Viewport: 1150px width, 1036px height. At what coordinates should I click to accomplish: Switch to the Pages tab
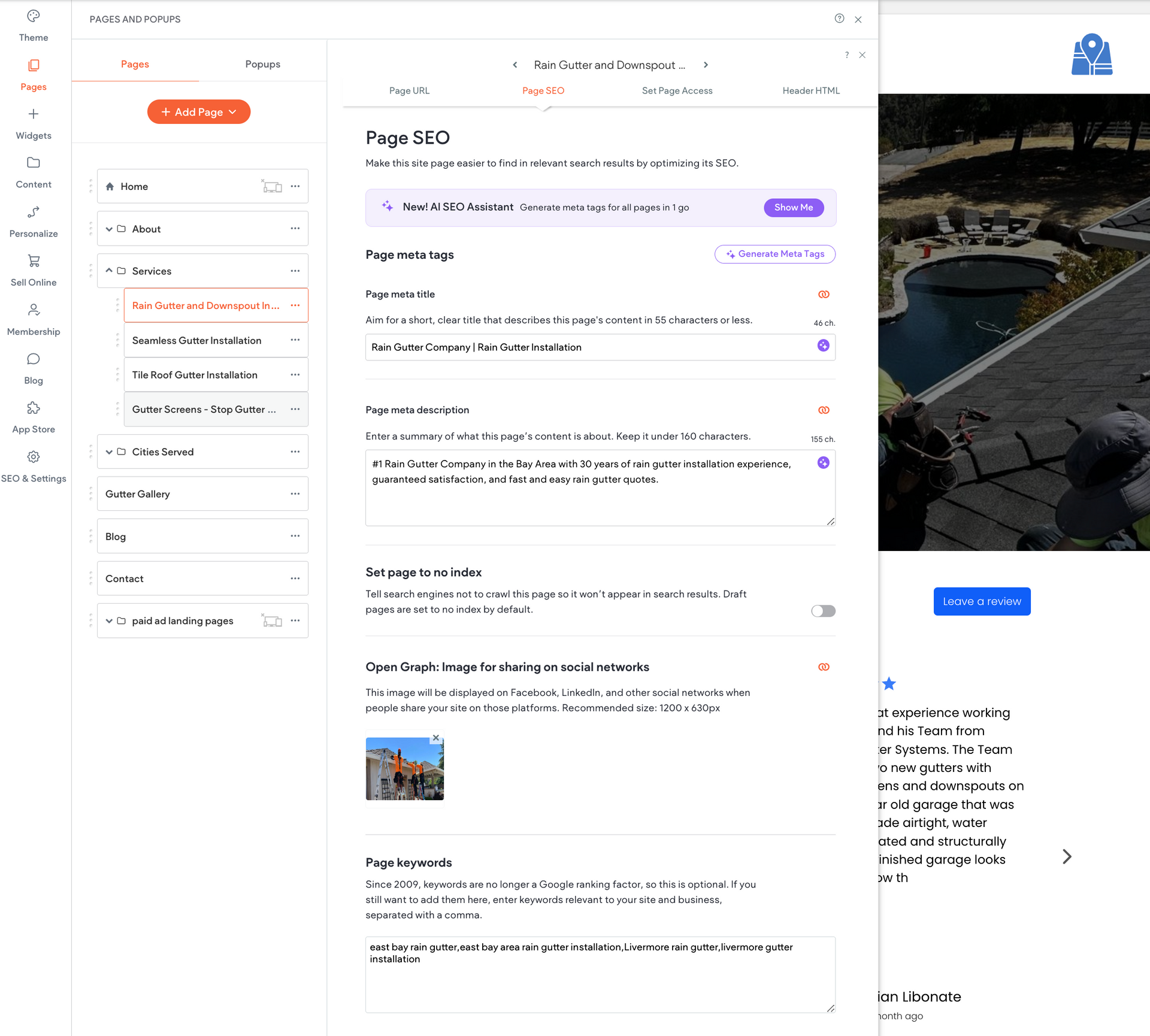[x=135, y=64]
